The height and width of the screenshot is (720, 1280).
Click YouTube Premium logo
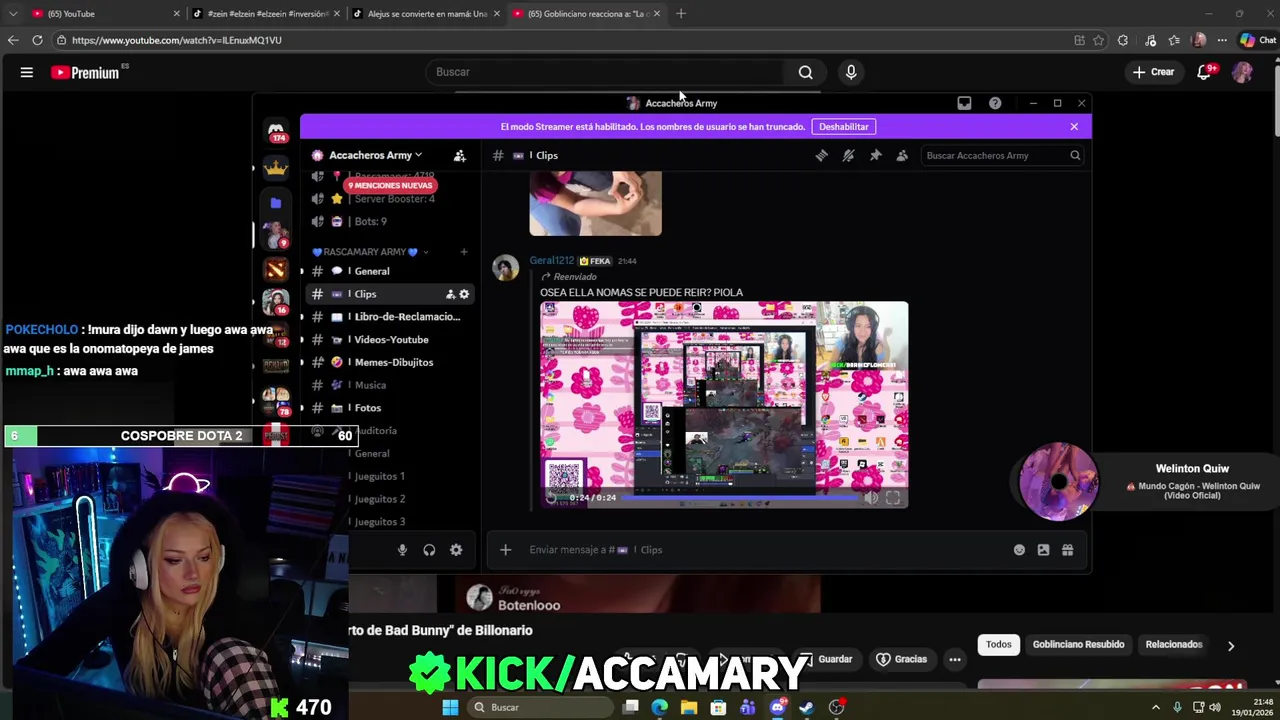click(85, 72)
